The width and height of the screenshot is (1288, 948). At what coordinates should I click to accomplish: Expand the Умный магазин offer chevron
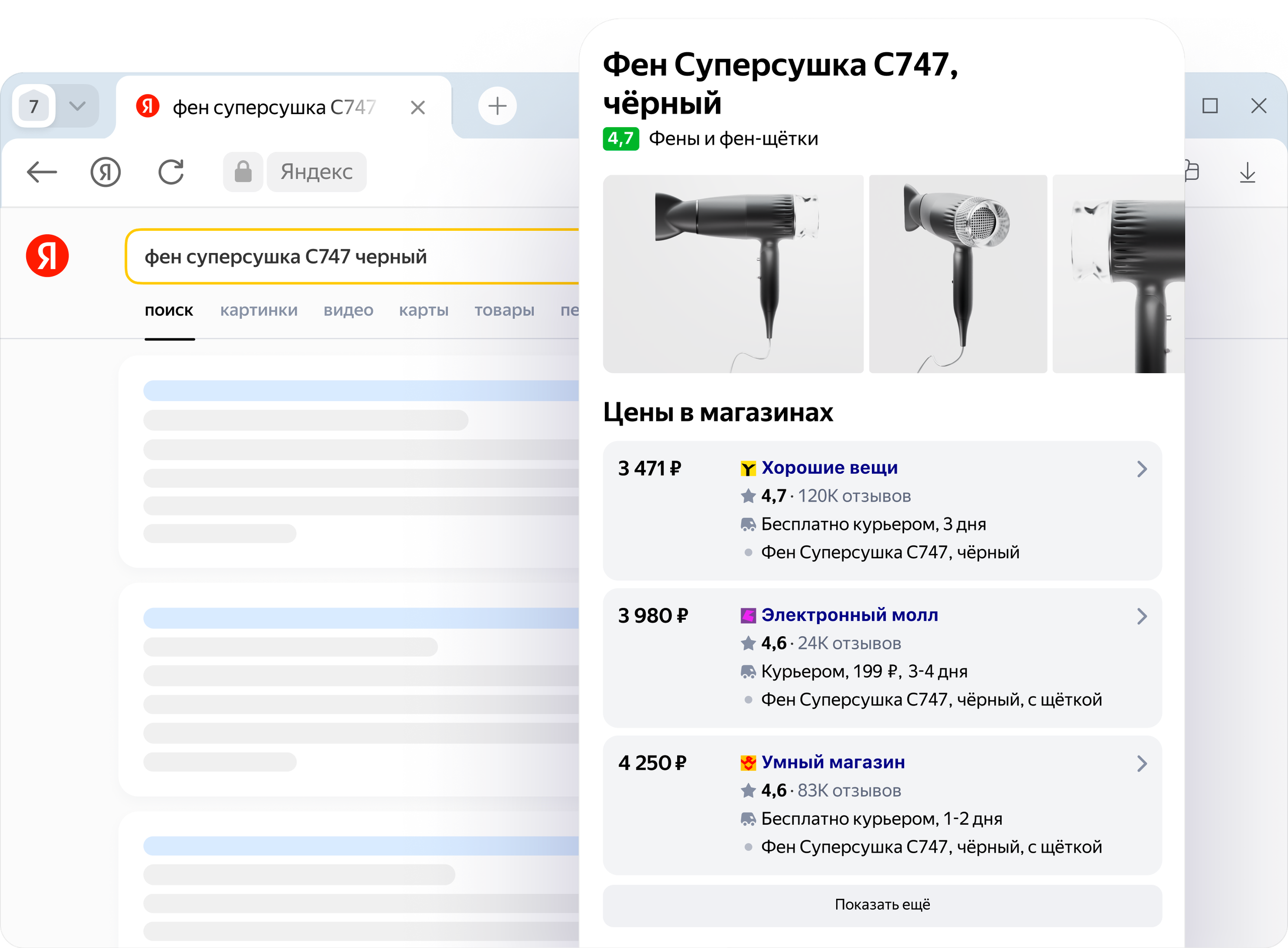[1142, 763]
